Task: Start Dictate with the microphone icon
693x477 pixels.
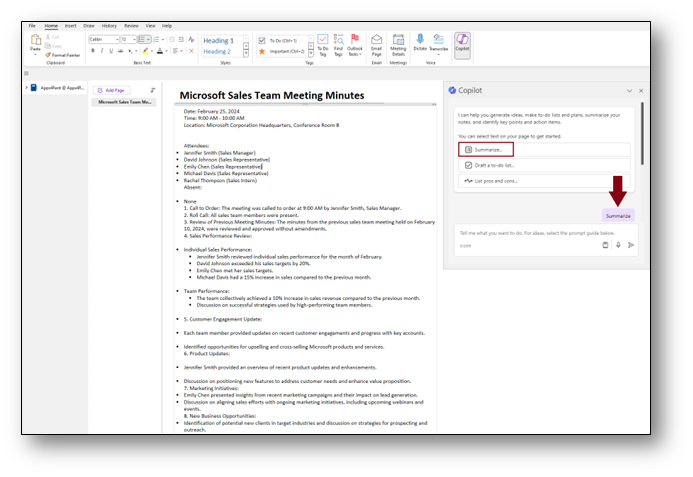Action: (420, 42)
